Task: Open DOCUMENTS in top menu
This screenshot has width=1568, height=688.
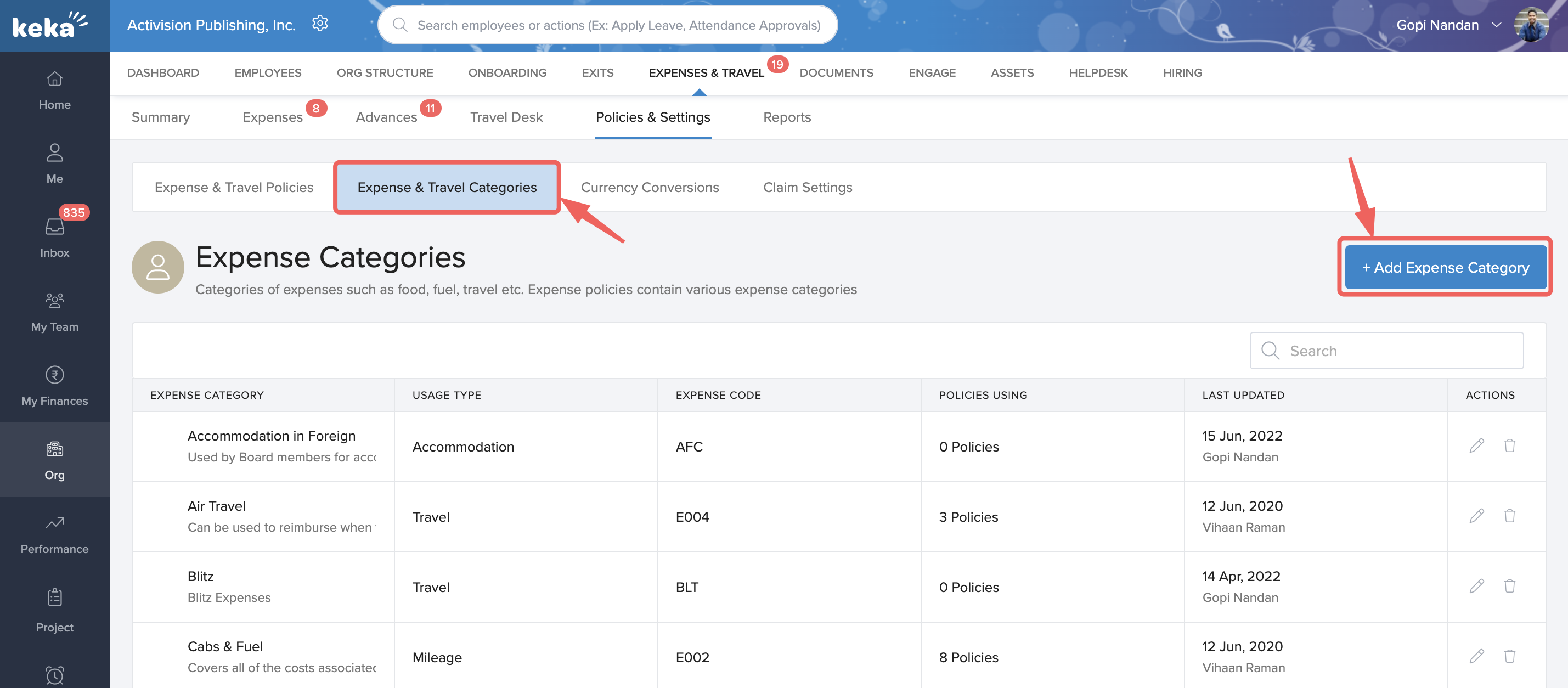Action: [x=836, y=72]
